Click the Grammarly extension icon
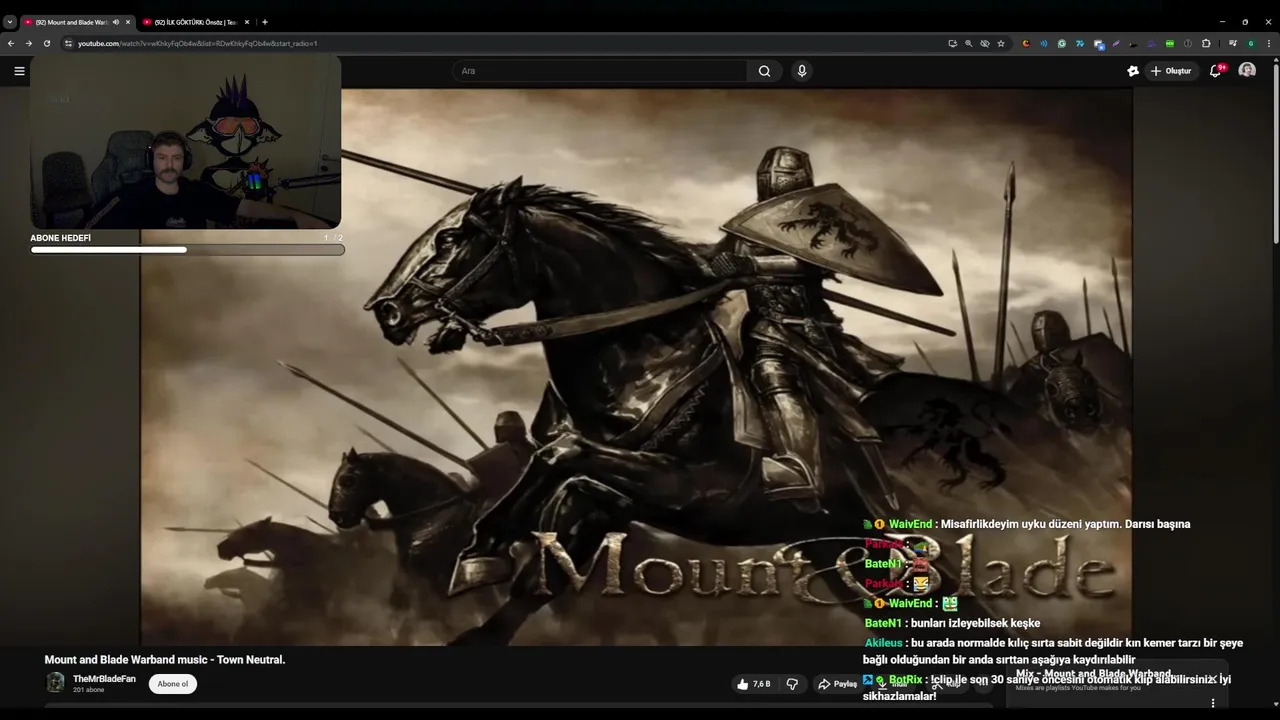Image resolution: width=1280 pixels, height=720 pixels. (x=1062, y=43)
